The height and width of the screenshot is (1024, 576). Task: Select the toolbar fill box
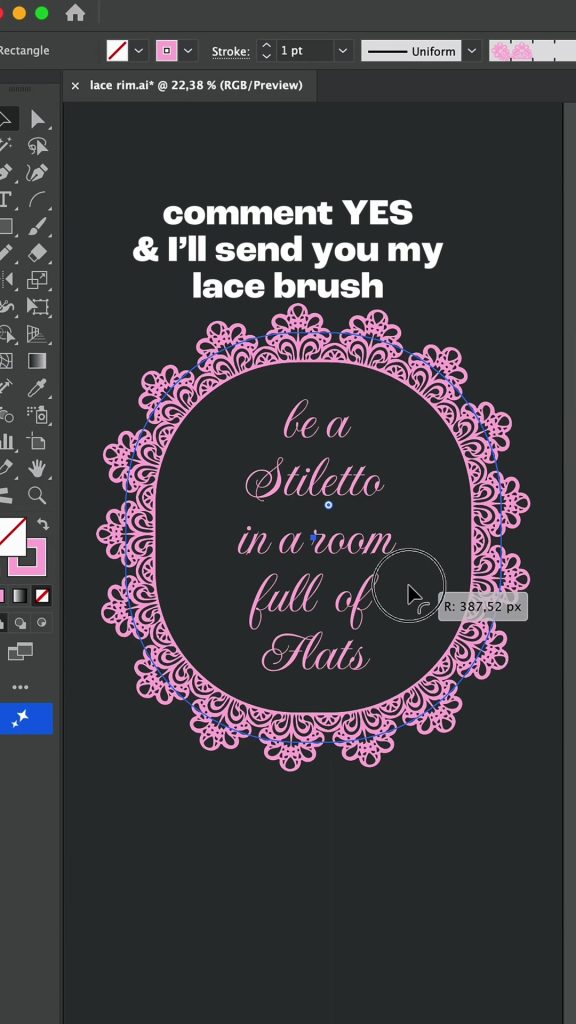(12, 536)
